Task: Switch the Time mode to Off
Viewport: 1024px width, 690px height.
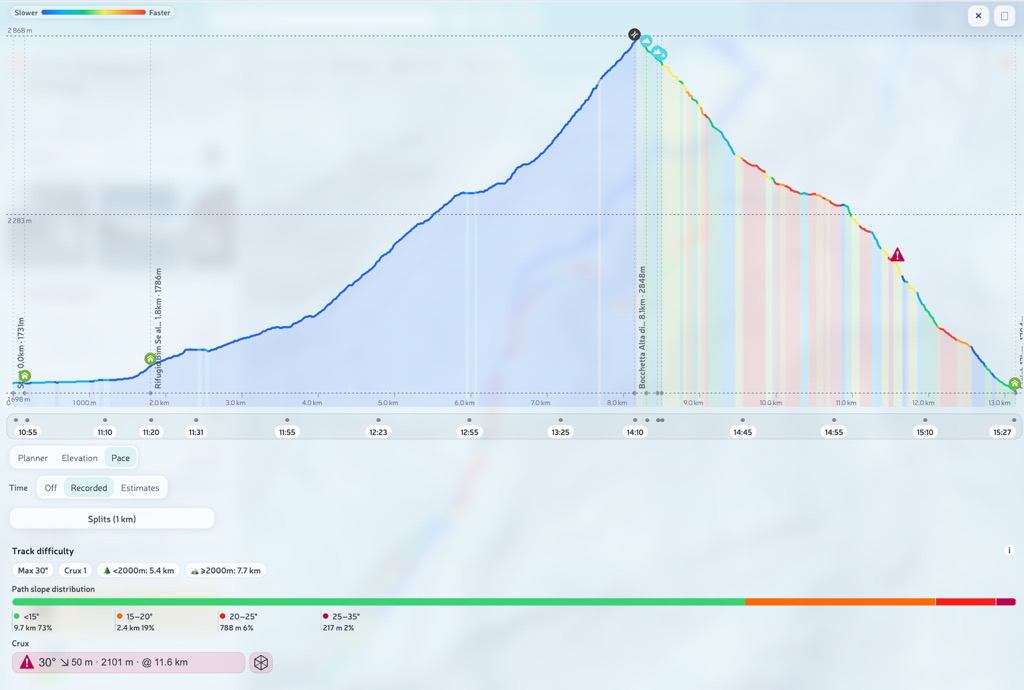Action: [49, 488]
